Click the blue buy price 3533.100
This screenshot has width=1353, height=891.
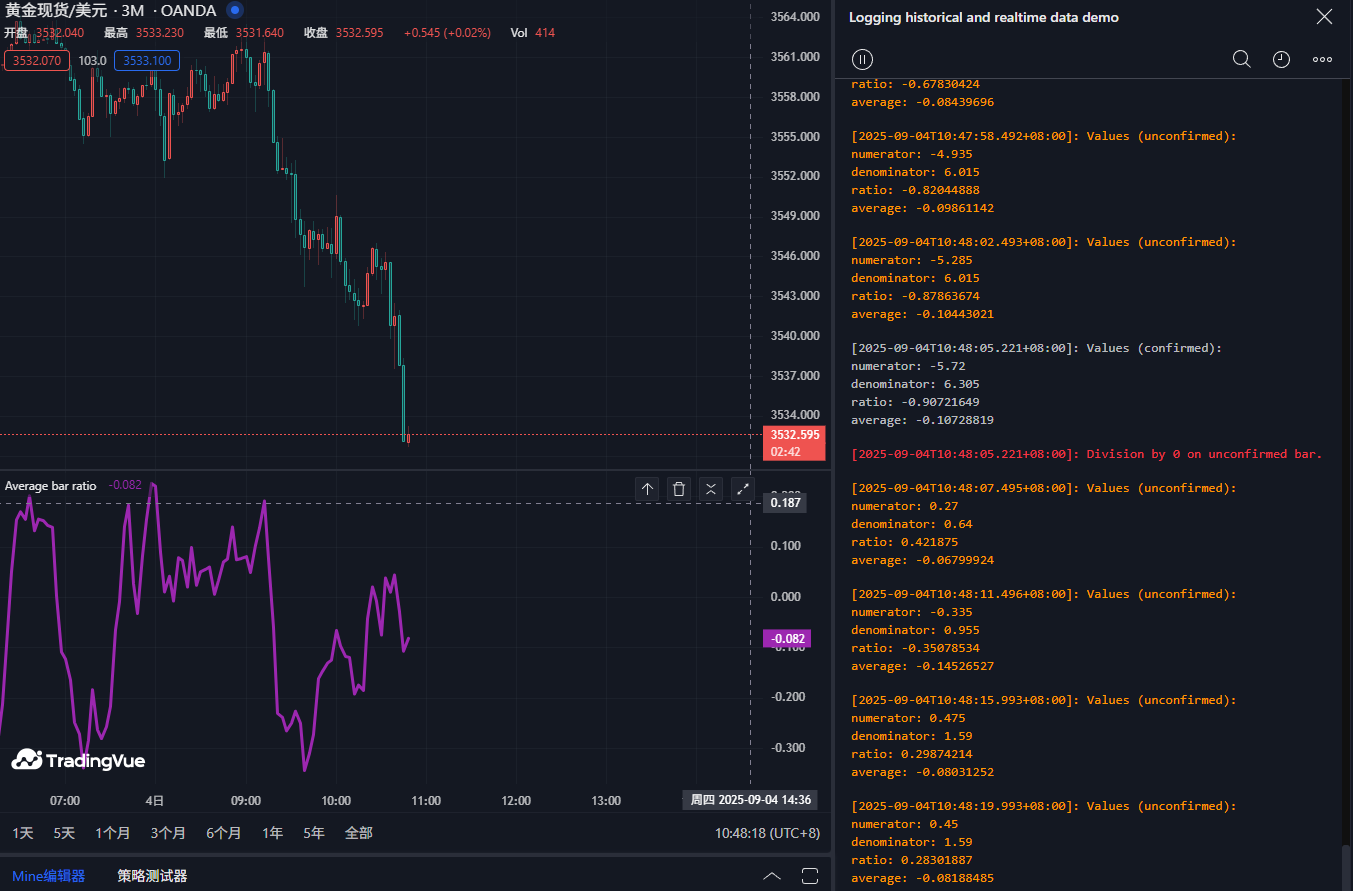pos(147,61)
